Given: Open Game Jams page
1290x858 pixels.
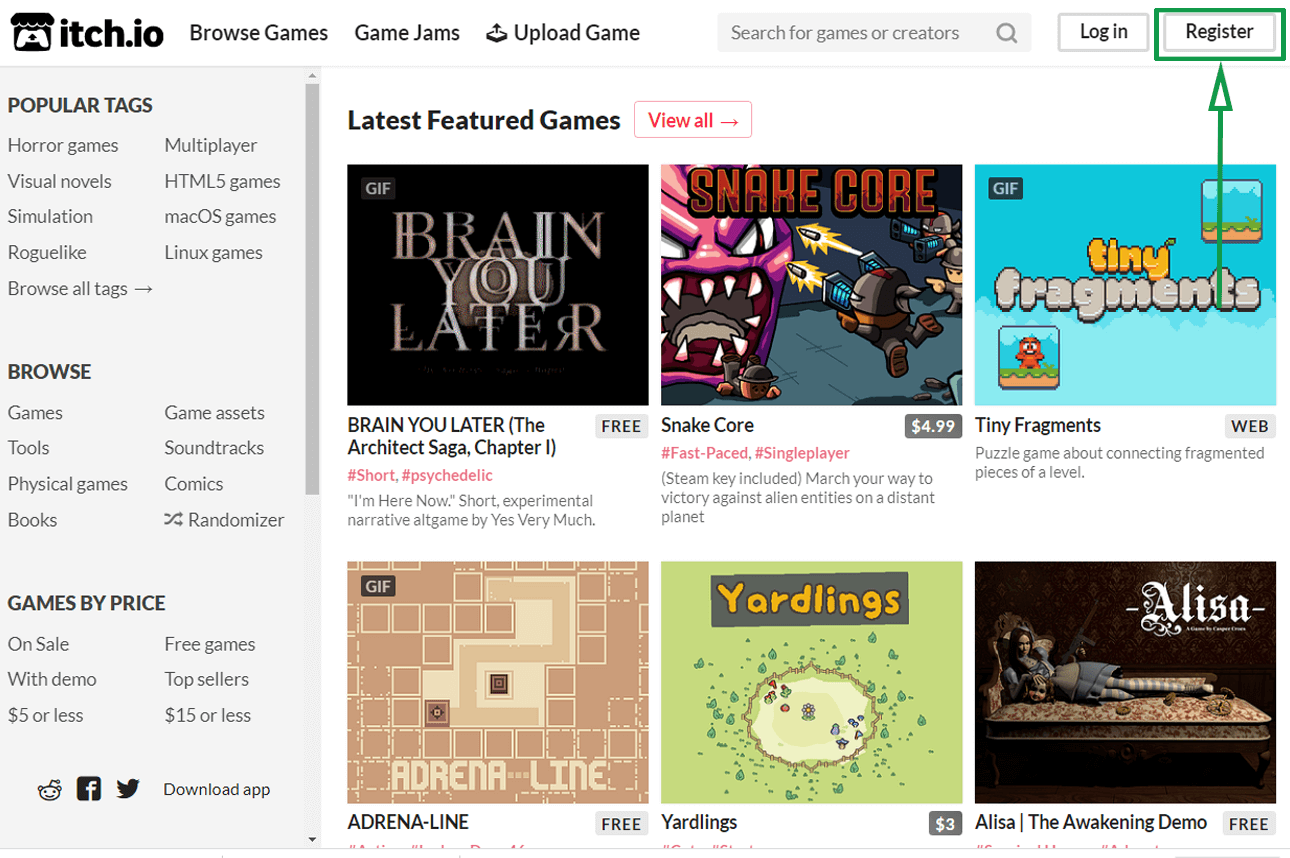Looking at the screenshot, I should (407, 33).
